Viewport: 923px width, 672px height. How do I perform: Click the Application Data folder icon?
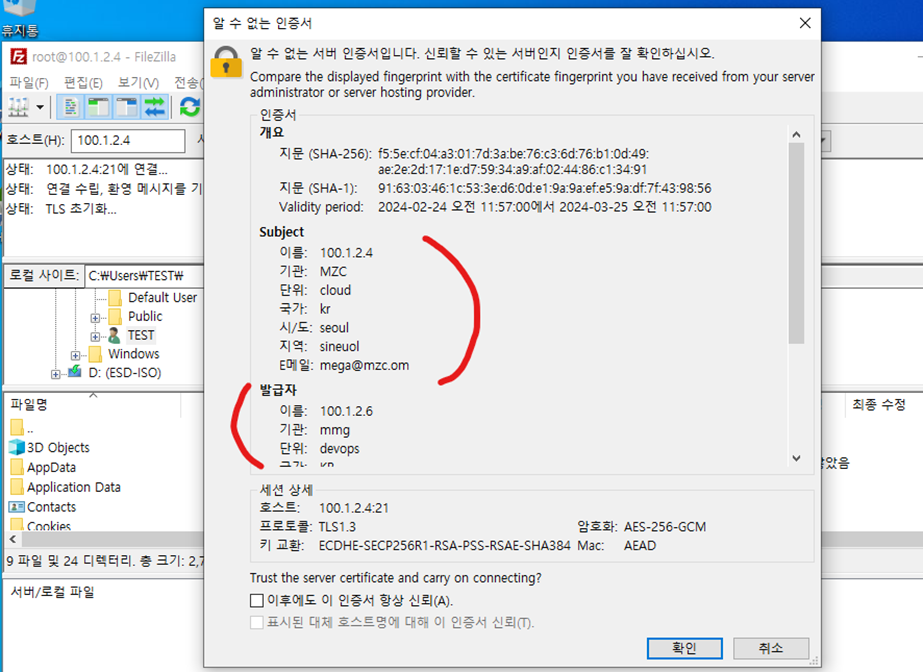pyautogui.click(x=17, y=487)
